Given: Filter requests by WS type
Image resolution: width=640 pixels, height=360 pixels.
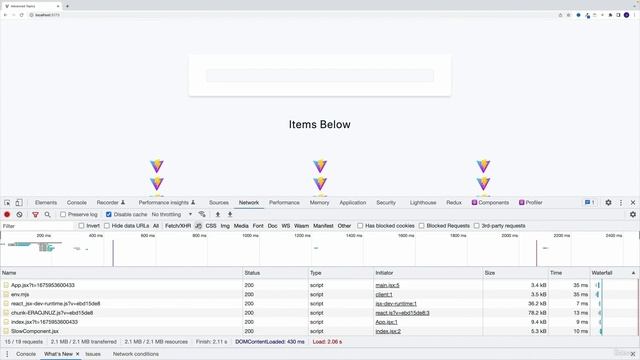Looking at the screenshot, I should [x=286, y=226].
